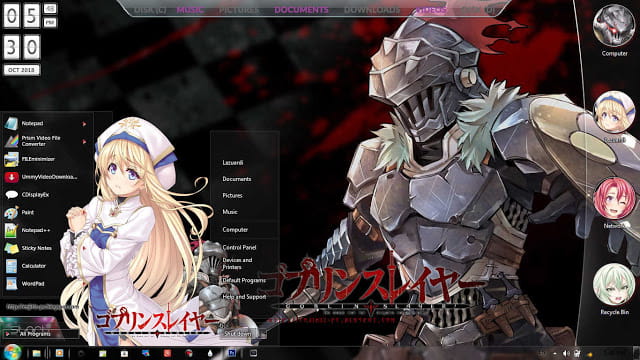
Task: Open the Recycle Bin desktop icon
Action: [614, 289]
